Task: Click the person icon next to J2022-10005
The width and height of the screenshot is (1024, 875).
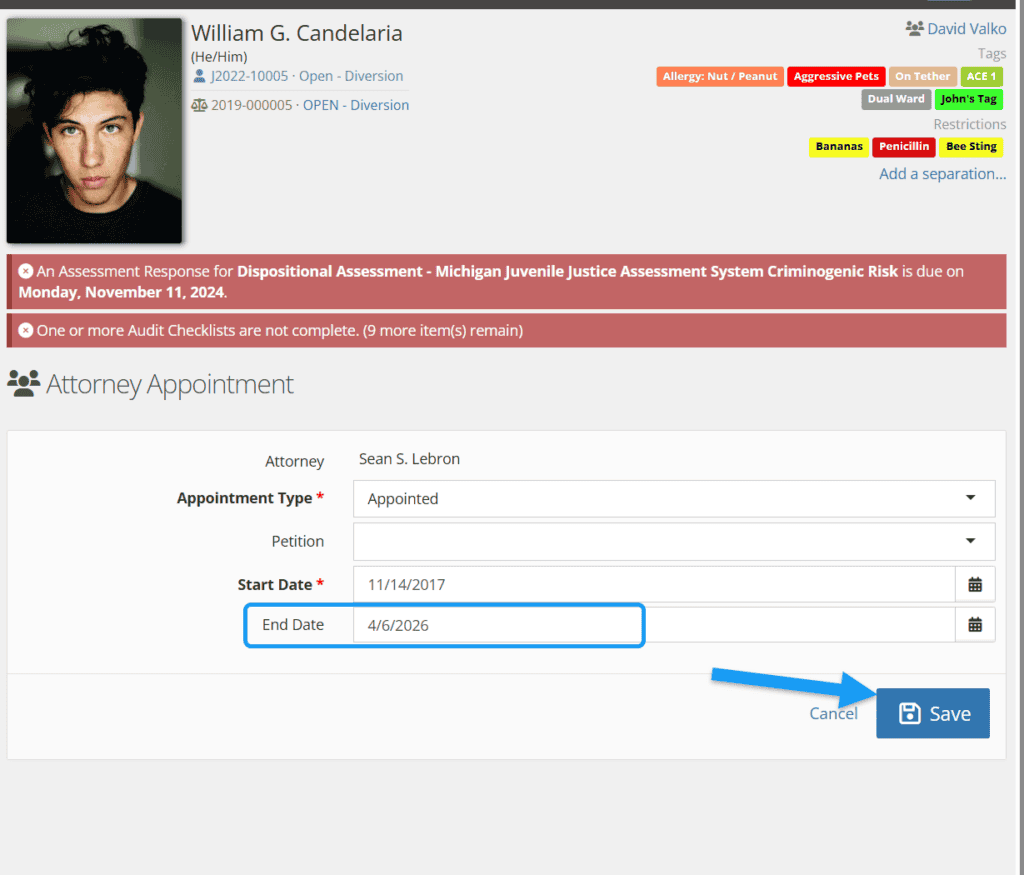Action: coord(199,76)
